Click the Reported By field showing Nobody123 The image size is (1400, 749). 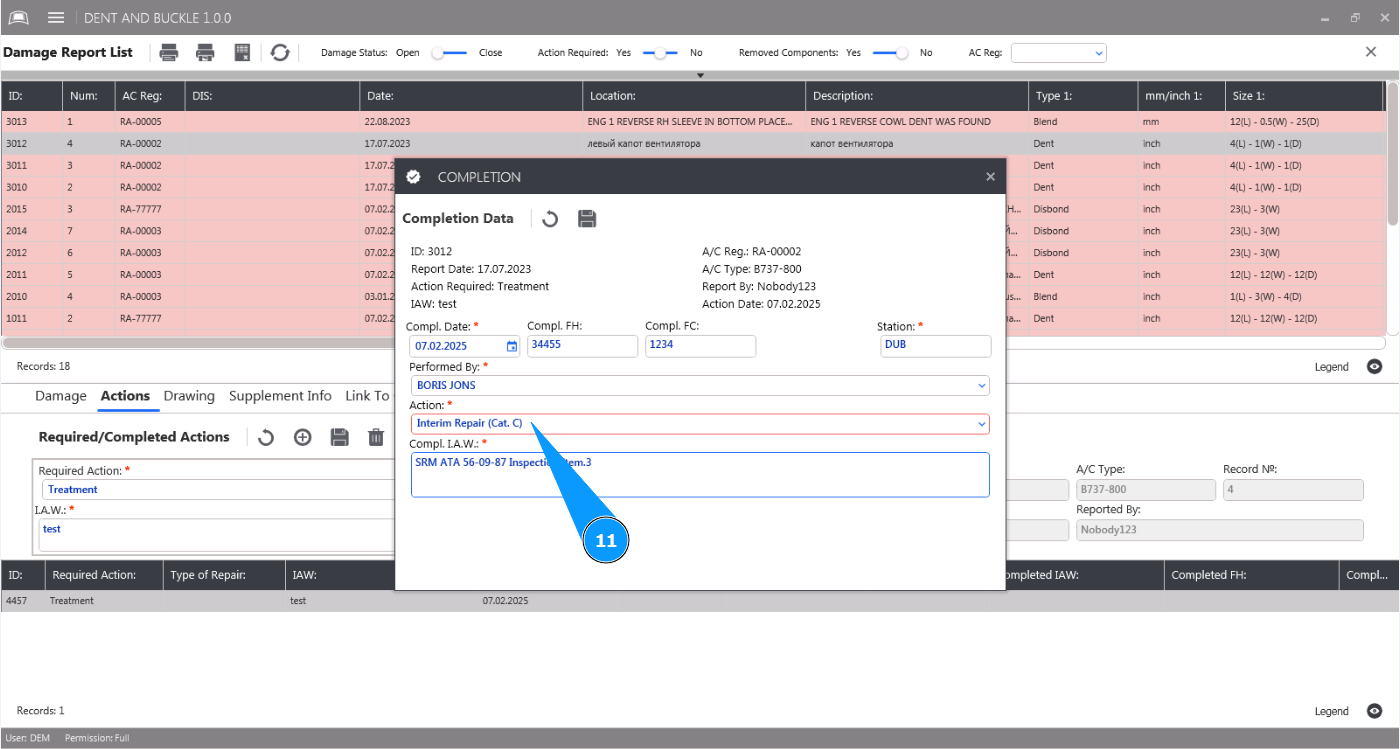tap(1219, 530)
